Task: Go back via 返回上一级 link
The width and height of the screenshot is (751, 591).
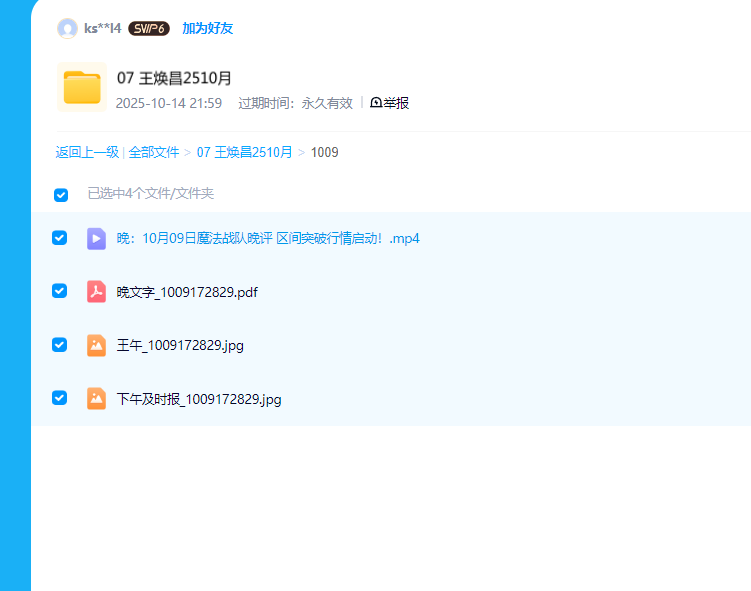Action: (87, 152)
